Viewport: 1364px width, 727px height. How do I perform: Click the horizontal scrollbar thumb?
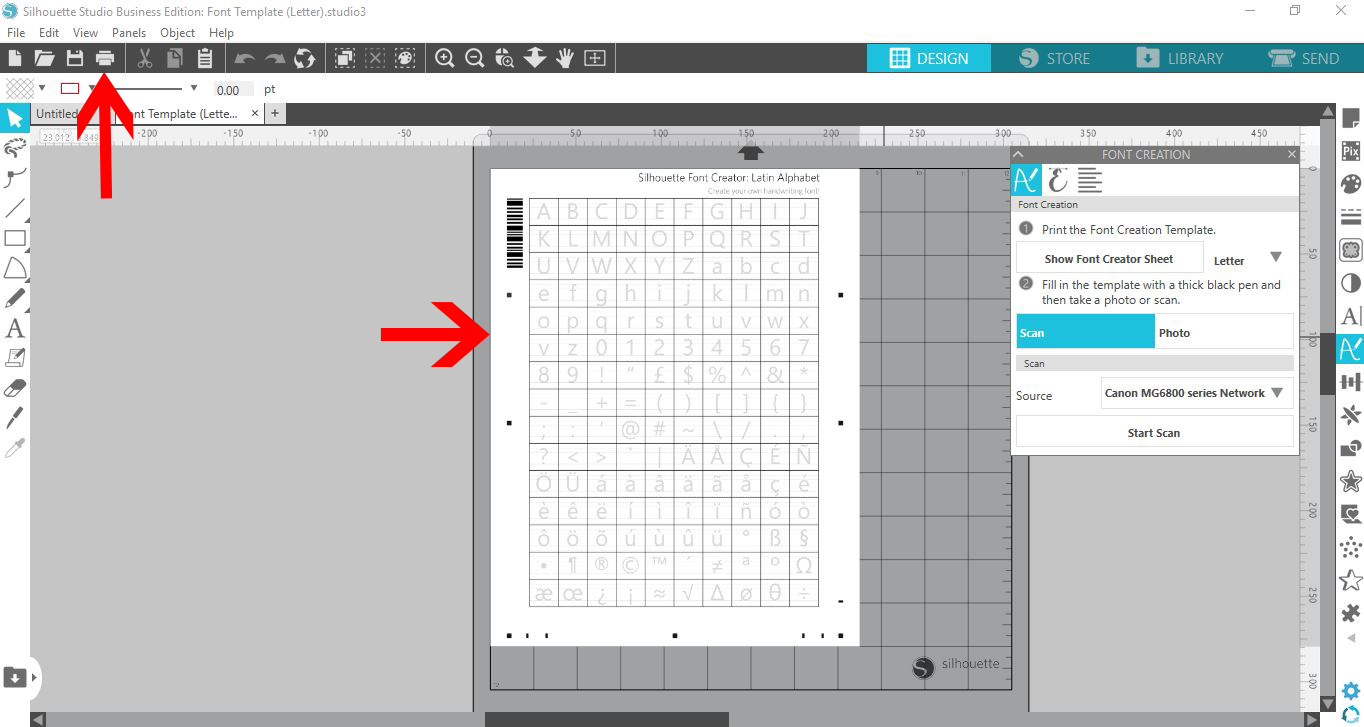point(607,719)
